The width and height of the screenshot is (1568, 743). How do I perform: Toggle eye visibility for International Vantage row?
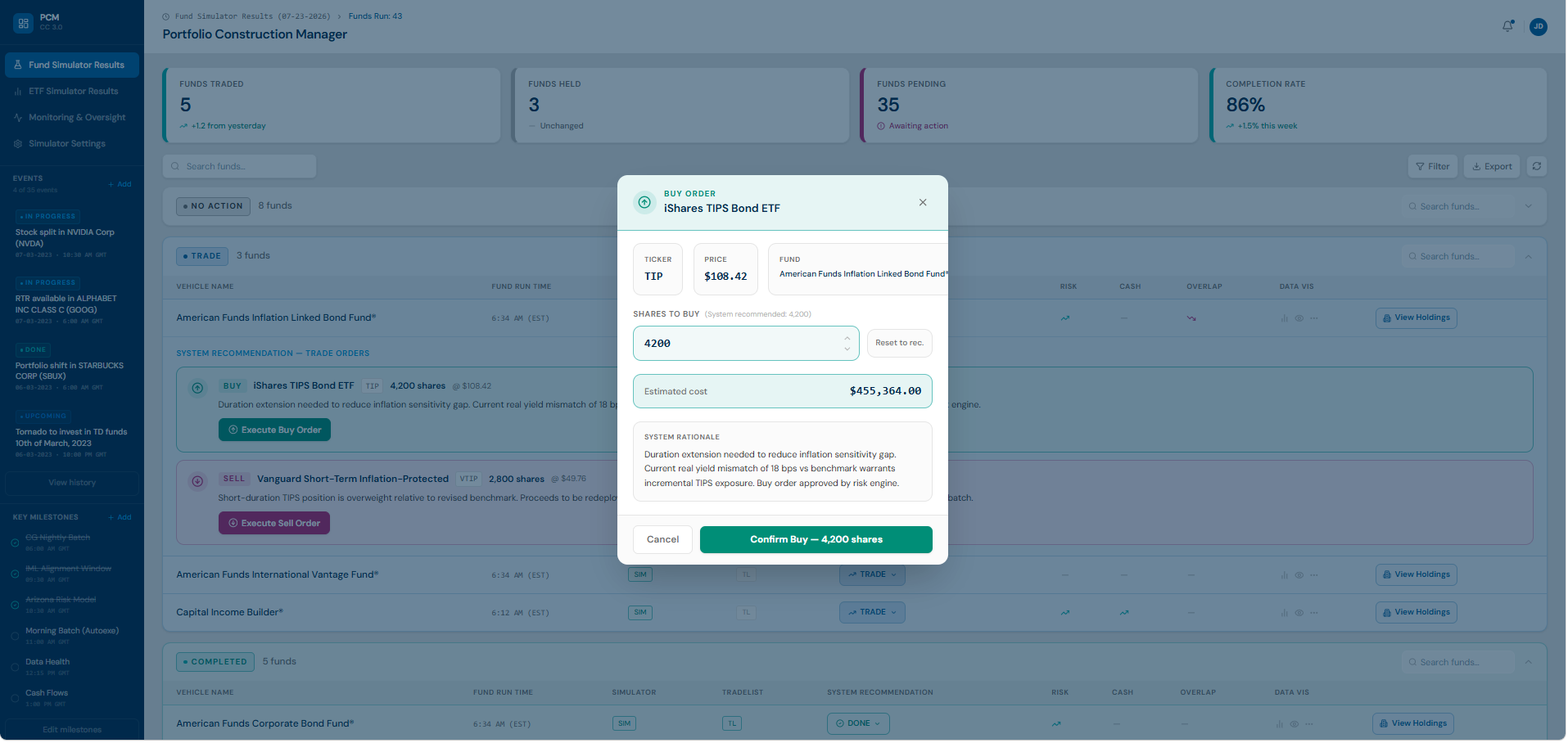[1299, 576]
